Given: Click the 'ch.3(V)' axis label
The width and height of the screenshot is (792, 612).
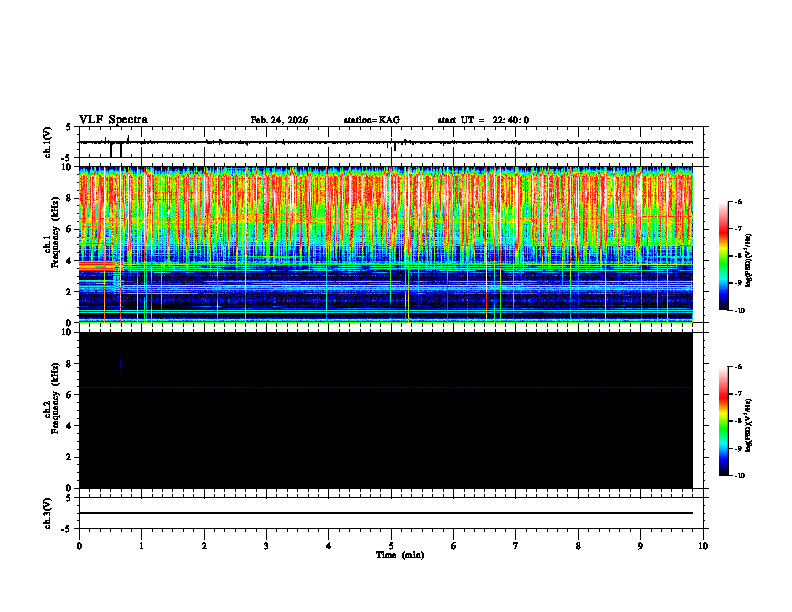Looking at the screenshot, I should pos(48,513).
